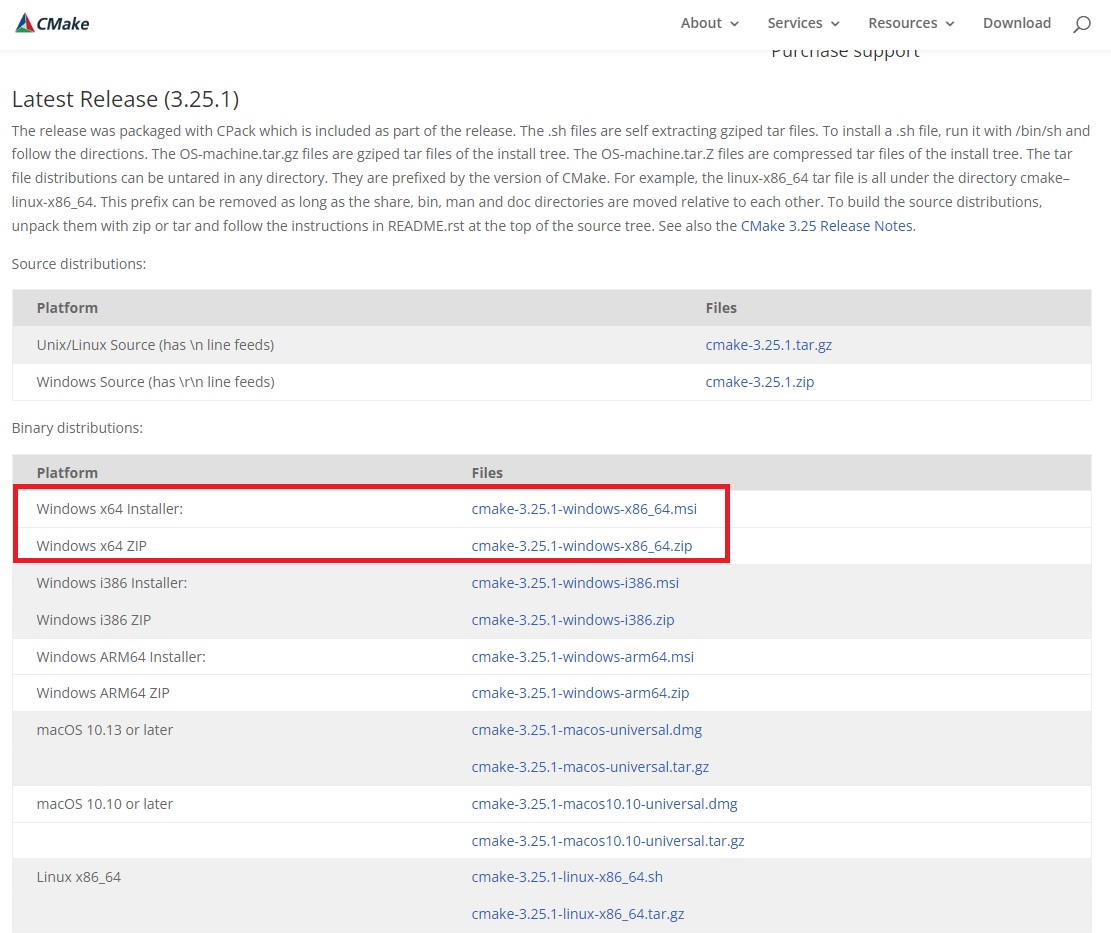The height and width of the screenshot is (933, 1111).
Task: Download cmake-3.25.1-linux-x86_64.tar.gz
Action: [x=577, y=914]
